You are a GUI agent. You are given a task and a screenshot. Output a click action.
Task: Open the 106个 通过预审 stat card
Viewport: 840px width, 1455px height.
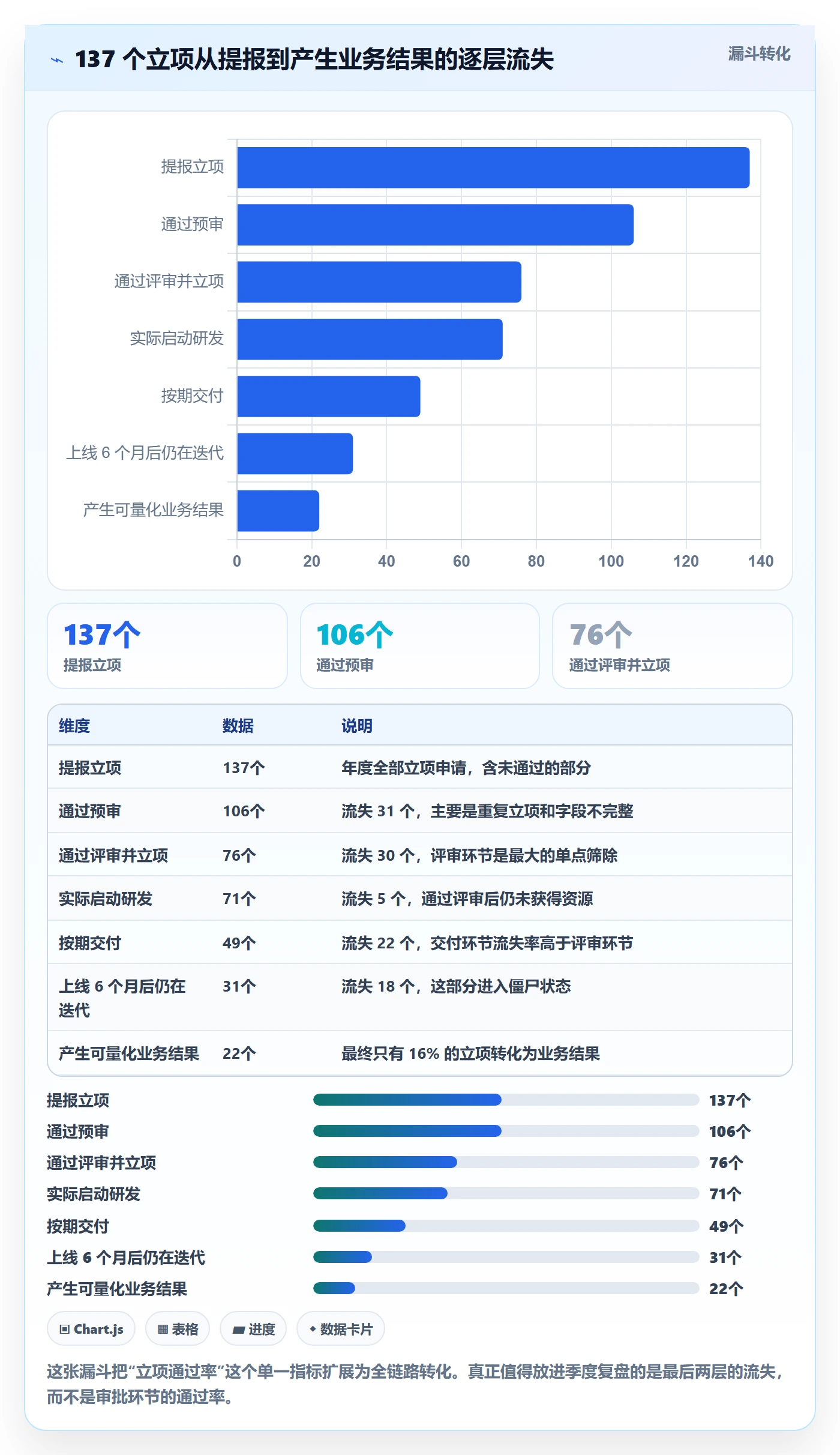pyautogui.click(x=420, y=646)
